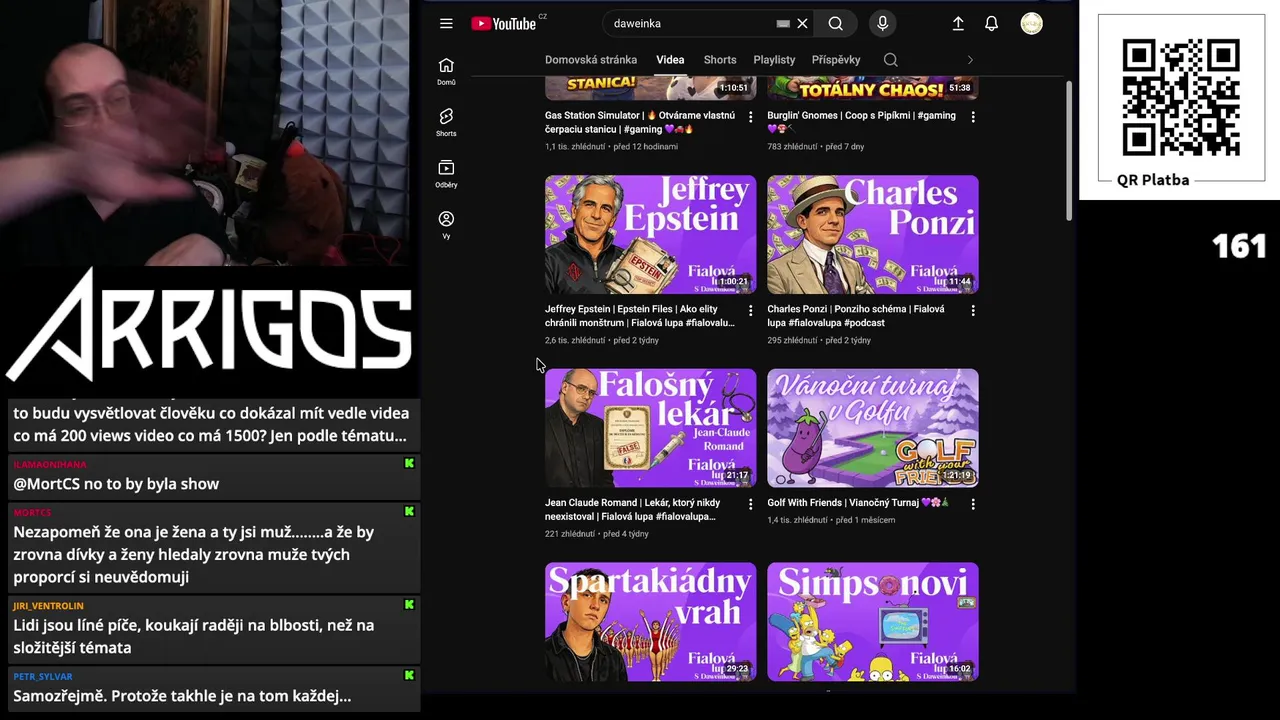Click the '@MortCS no to by byla show' message
The image size is (1280, 720).
[116, 484]
